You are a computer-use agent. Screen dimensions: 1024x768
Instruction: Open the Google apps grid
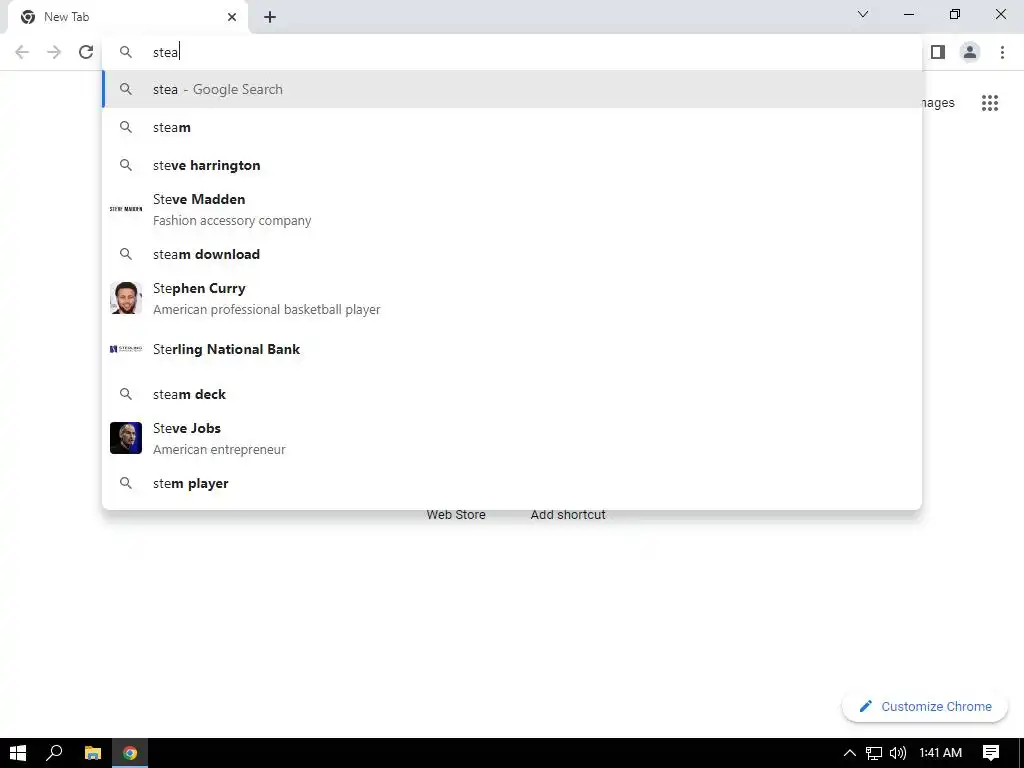(x=990, y=103)
